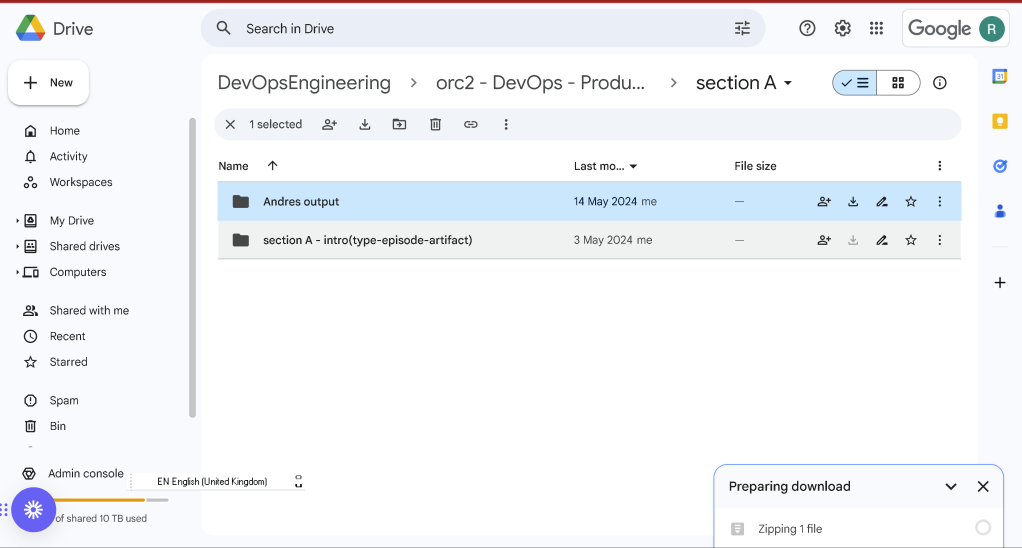Open My Drive
Viewport: 1022px width, 548px height.
pos(72,221)
